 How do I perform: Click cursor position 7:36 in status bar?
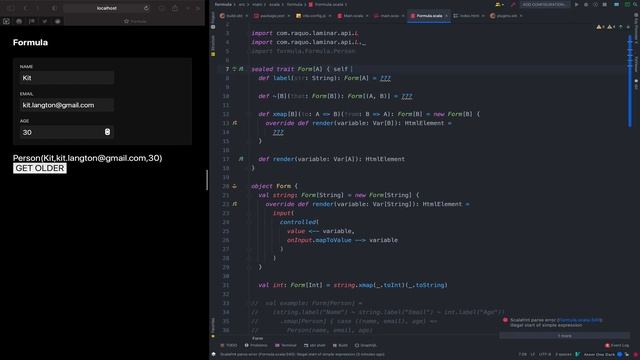click(x=522, y=354)
